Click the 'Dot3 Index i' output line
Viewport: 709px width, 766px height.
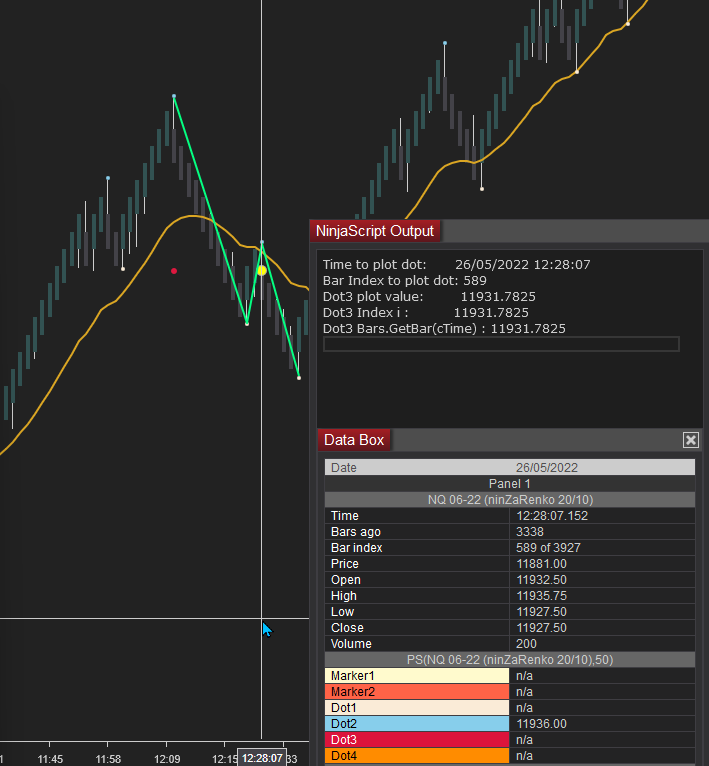(426, 313)
